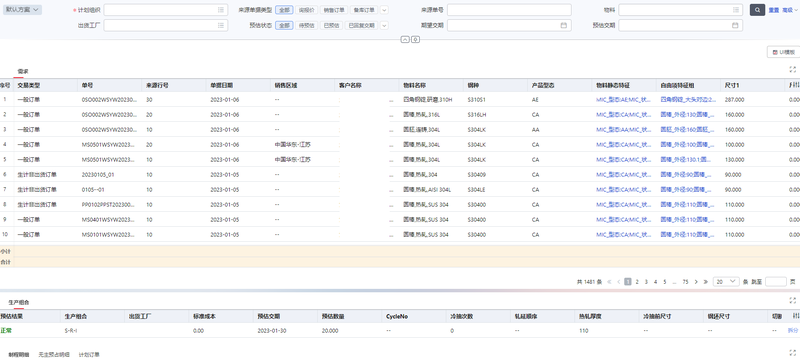Open the page size 20 dropdown
This screenshot has height=360, width=800.
click(x=727, y=281)
